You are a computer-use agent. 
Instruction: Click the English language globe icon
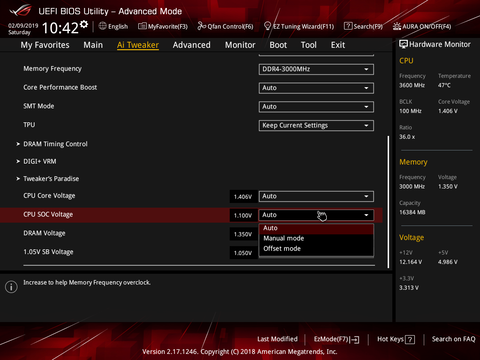point(103,26)
